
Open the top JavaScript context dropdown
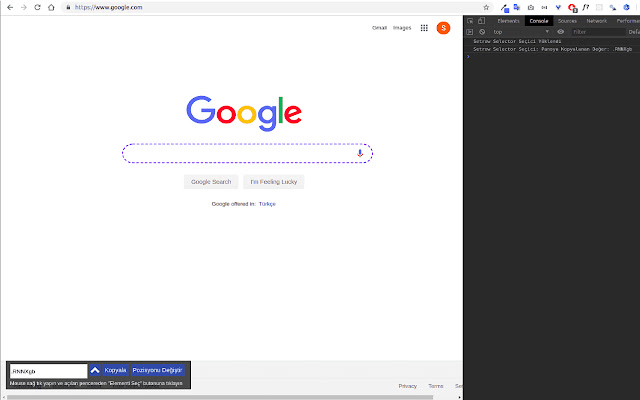pos(521,32)
